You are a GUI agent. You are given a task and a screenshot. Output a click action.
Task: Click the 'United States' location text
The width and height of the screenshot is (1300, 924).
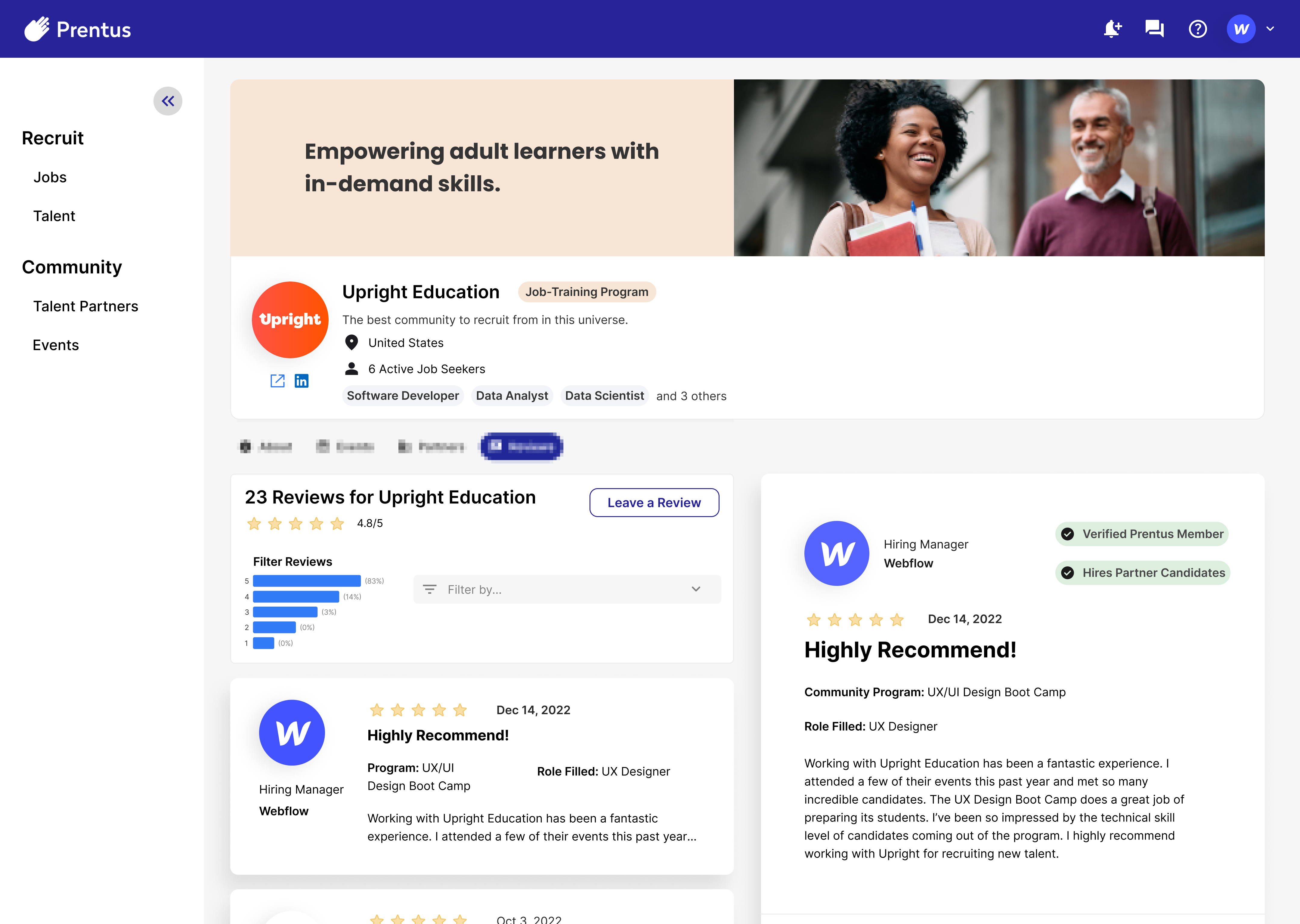coord(406,343)
